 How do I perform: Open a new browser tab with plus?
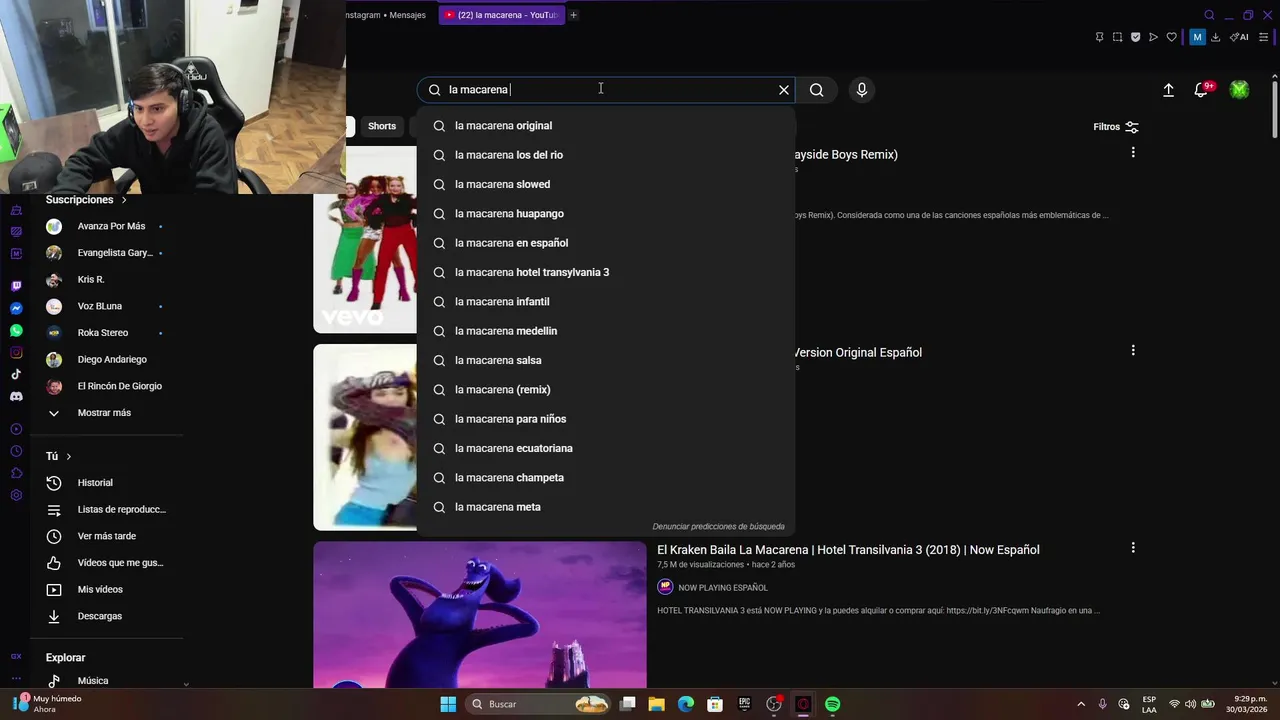pos(573,15)
